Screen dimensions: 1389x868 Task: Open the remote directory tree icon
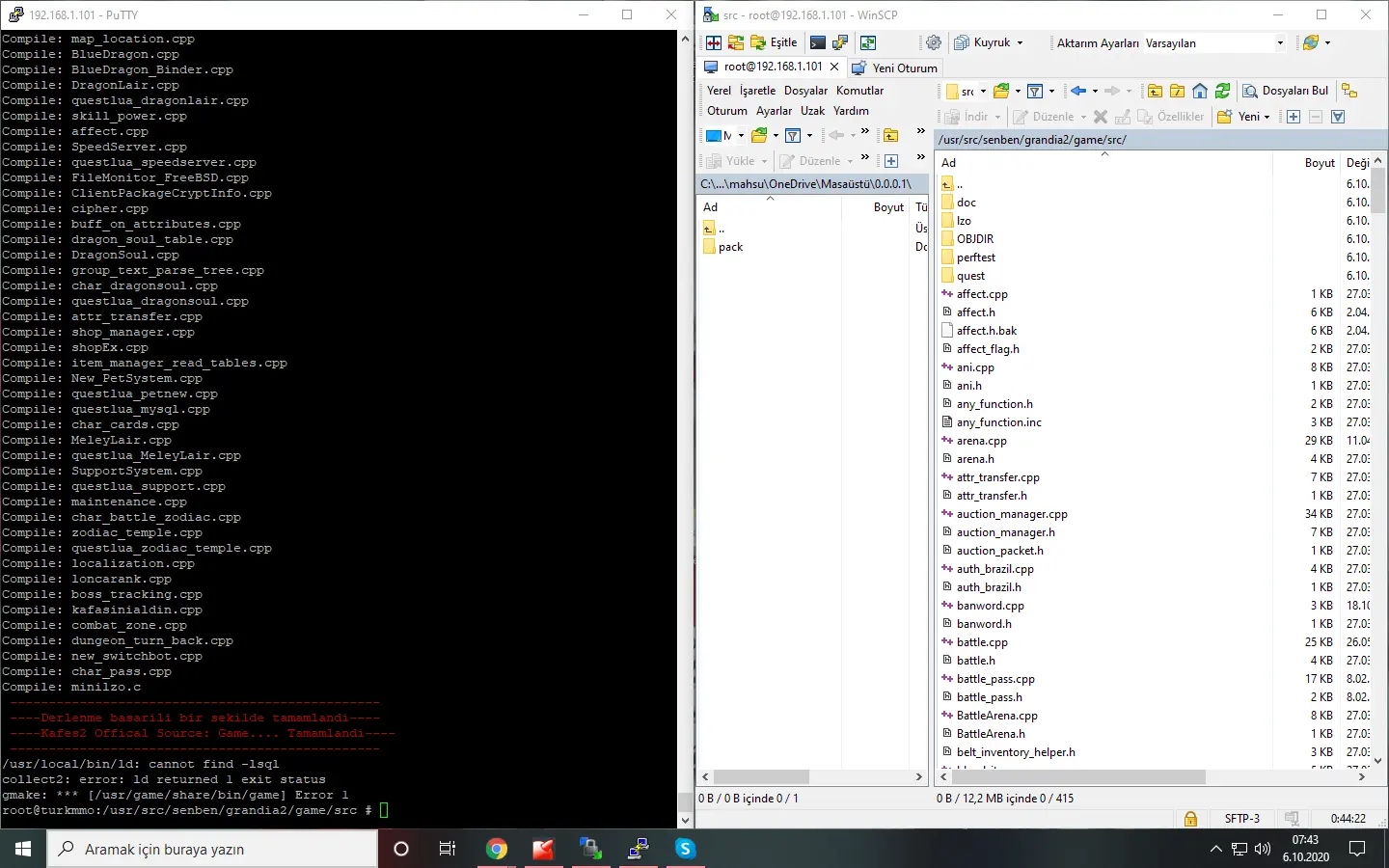coord(1349,91)
